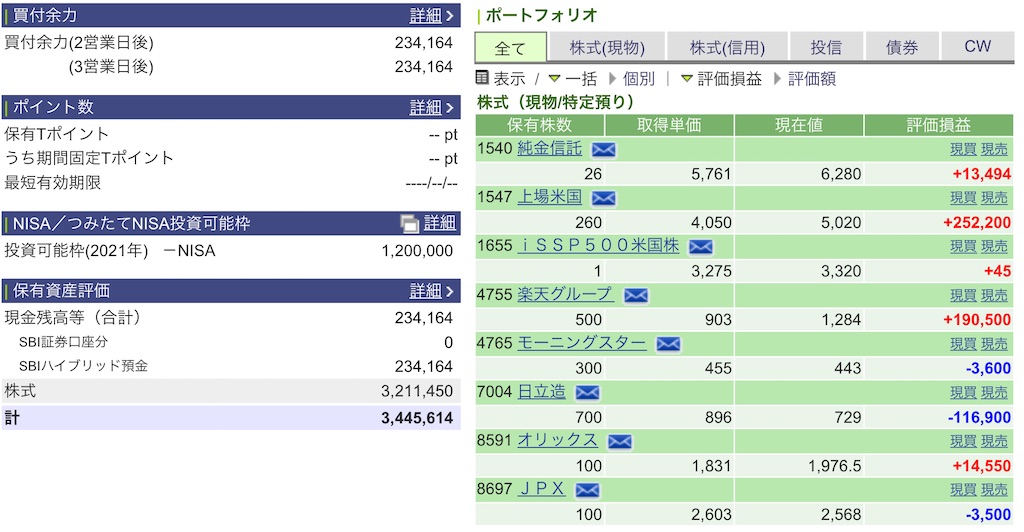Click 現買 for 楽天グループ
1024x532 pixels.
click(963, 295)
